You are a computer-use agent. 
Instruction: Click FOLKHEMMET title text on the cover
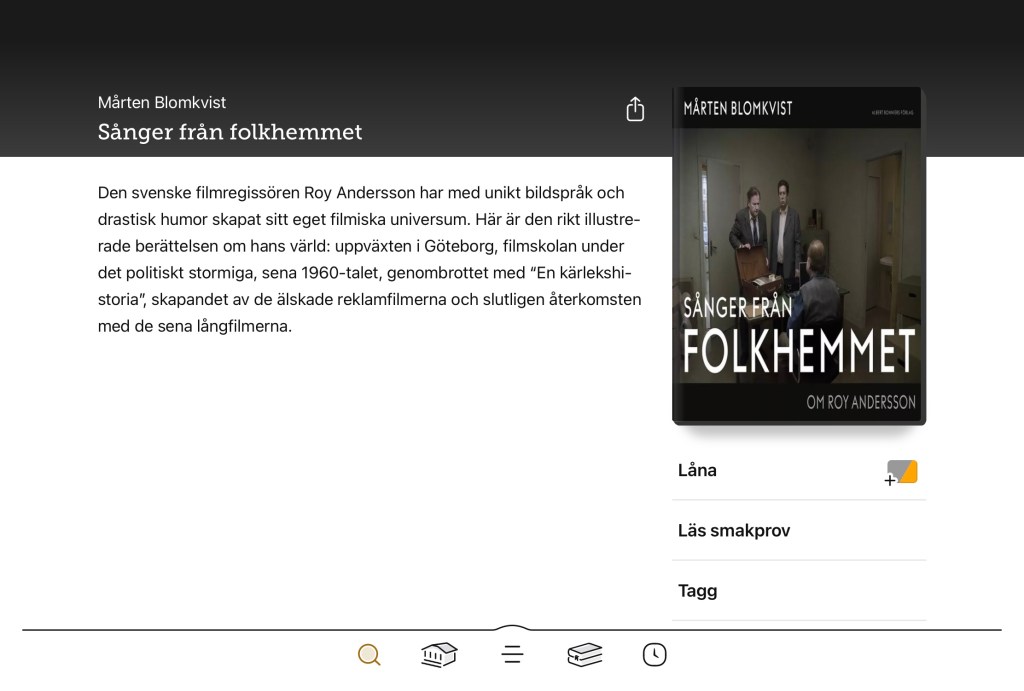(x=799, y=351)
